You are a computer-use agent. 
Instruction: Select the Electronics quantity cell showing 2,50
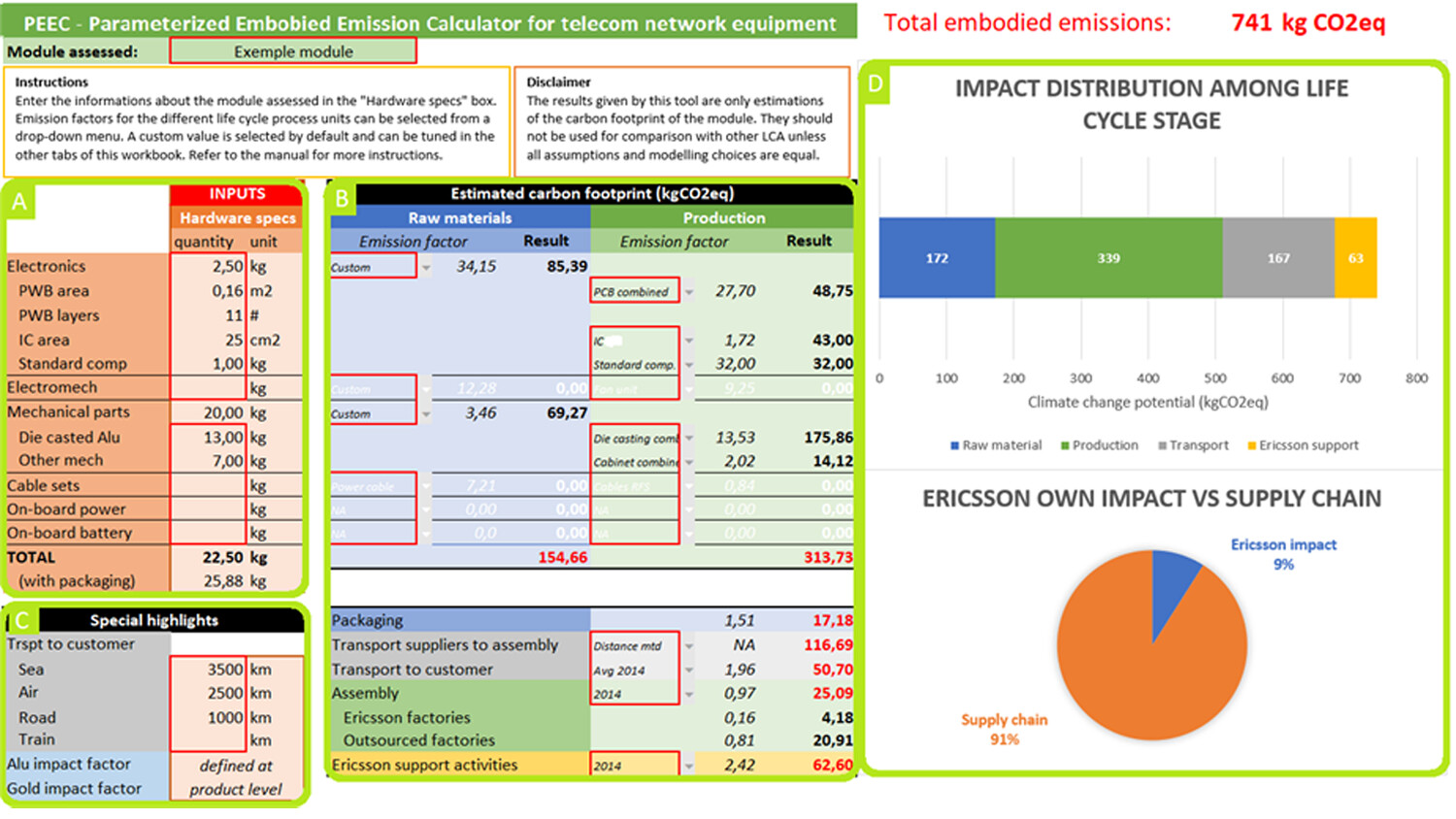pyautogui.click(x=209, y=266)
